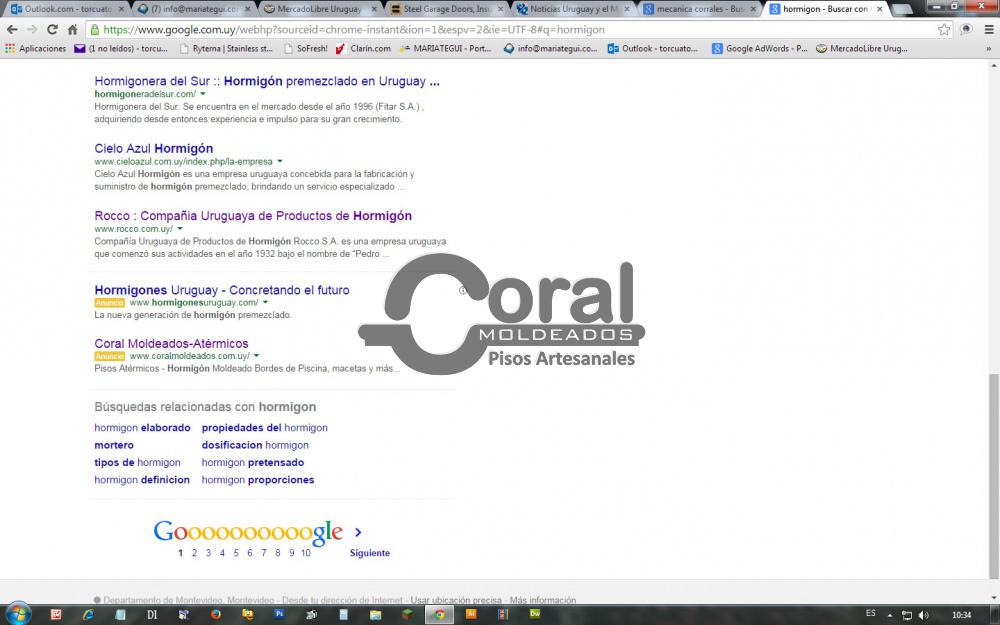Reload the current Google results page
This screenshot has width=1000, height=625.
tap(52, 29)
